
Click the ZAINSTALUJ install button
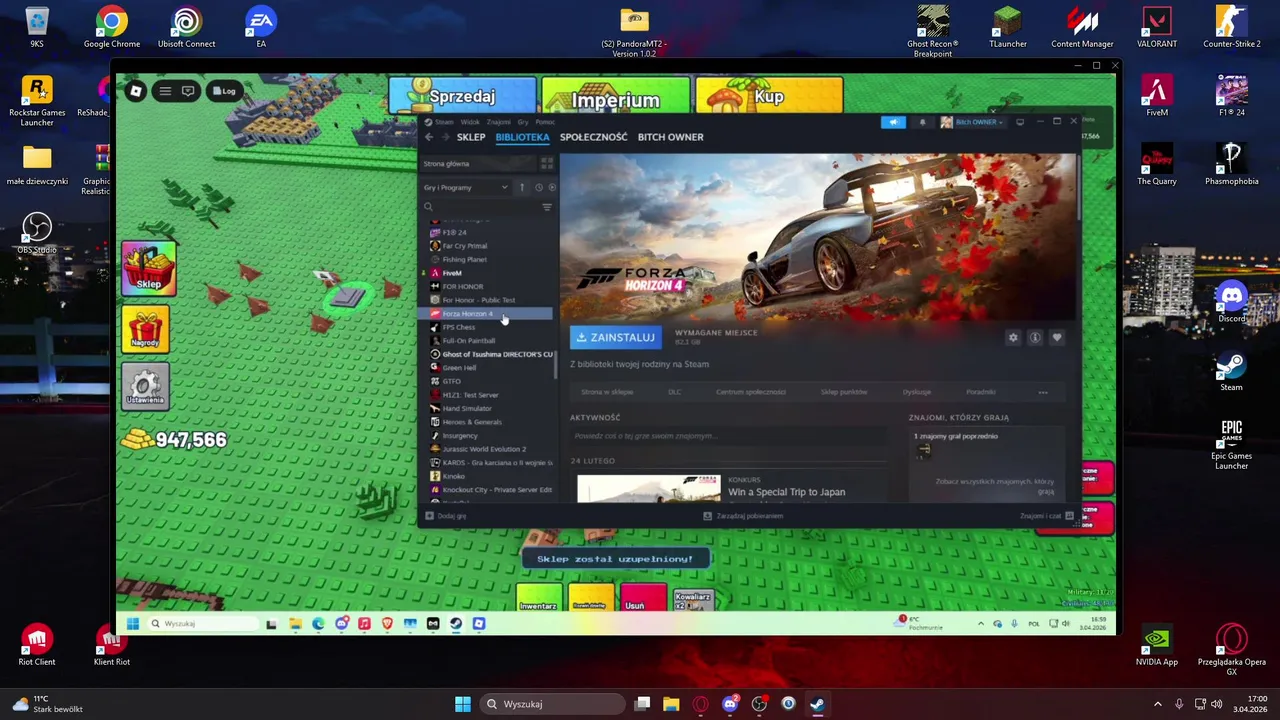[x=616, y=338]
